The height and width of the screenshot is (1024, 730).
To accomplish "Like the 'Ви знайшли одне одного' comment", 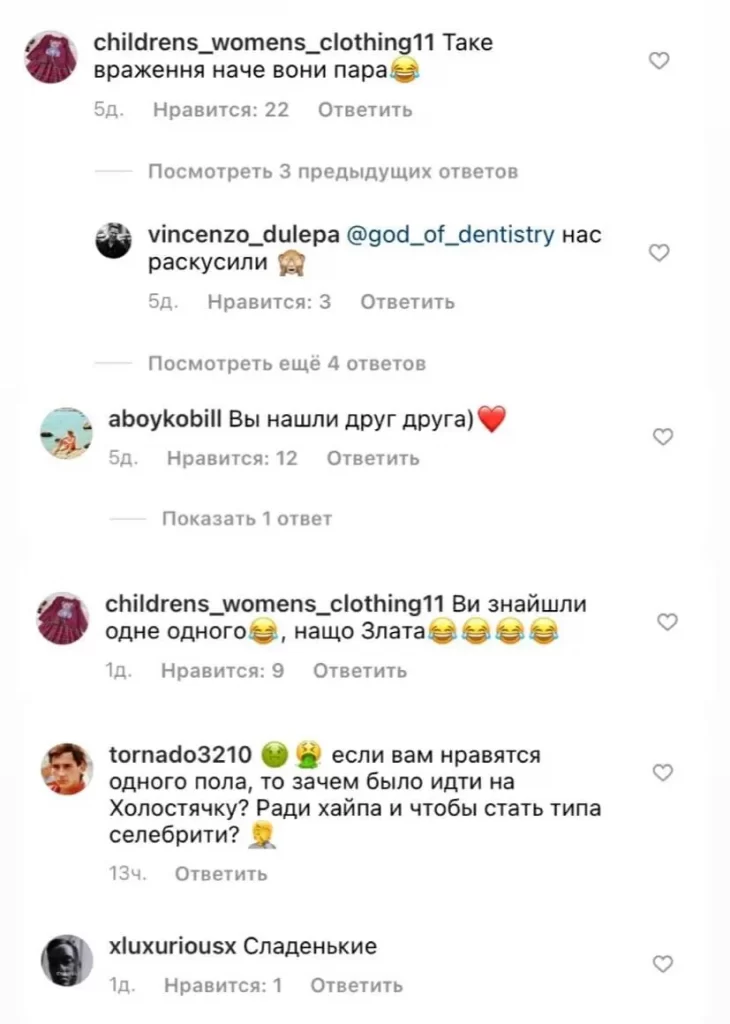I will pos(667,622).
